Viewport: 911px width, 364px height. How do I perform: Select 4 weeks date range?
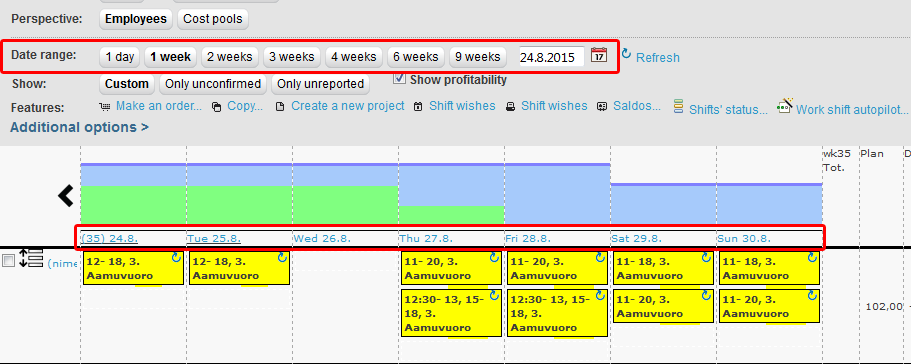click(x=354, y=57)
